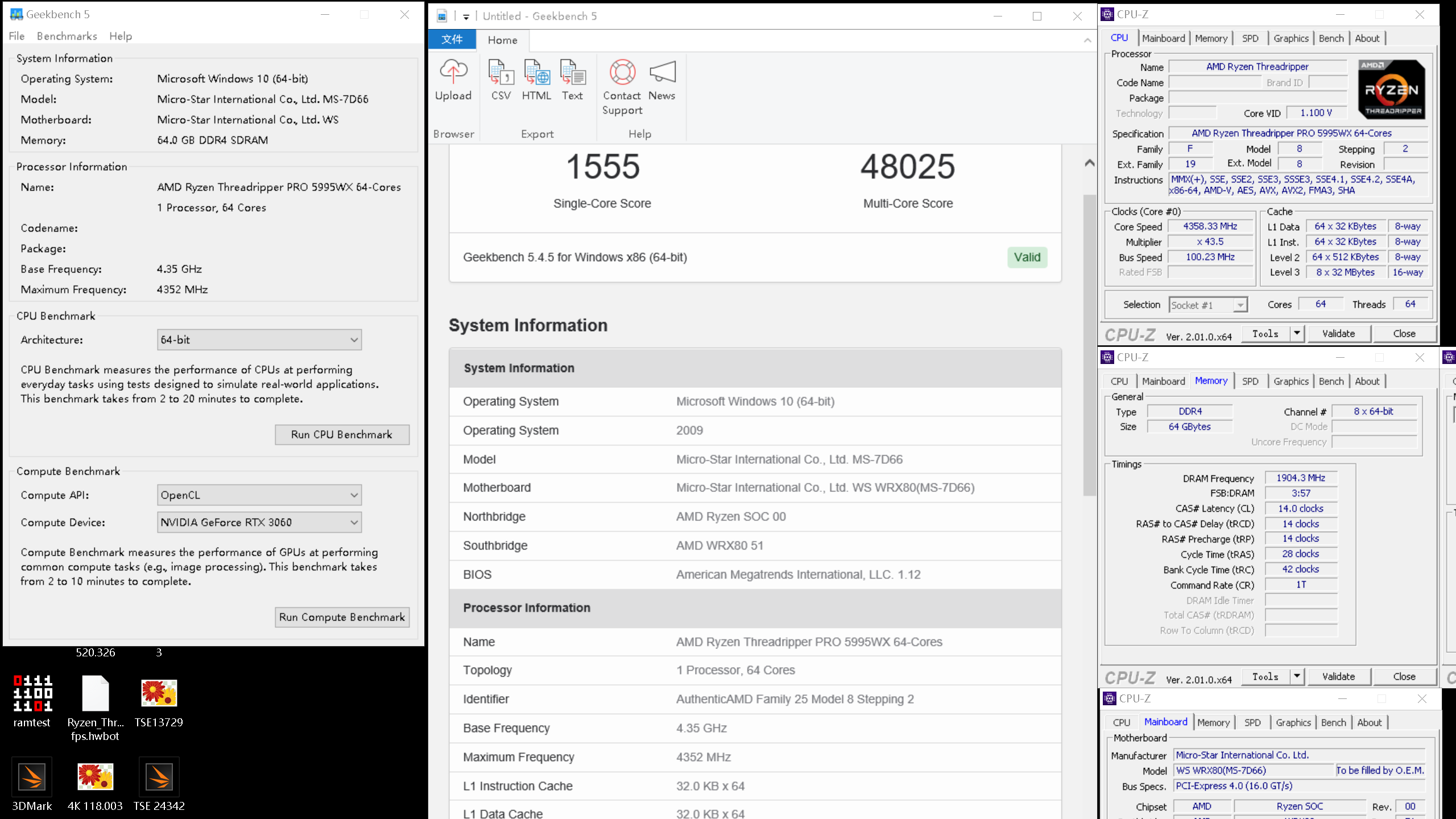Open the 文件 tab in results window
Viewport: 1456px width, 819px height.
click(x=452, y=40)
